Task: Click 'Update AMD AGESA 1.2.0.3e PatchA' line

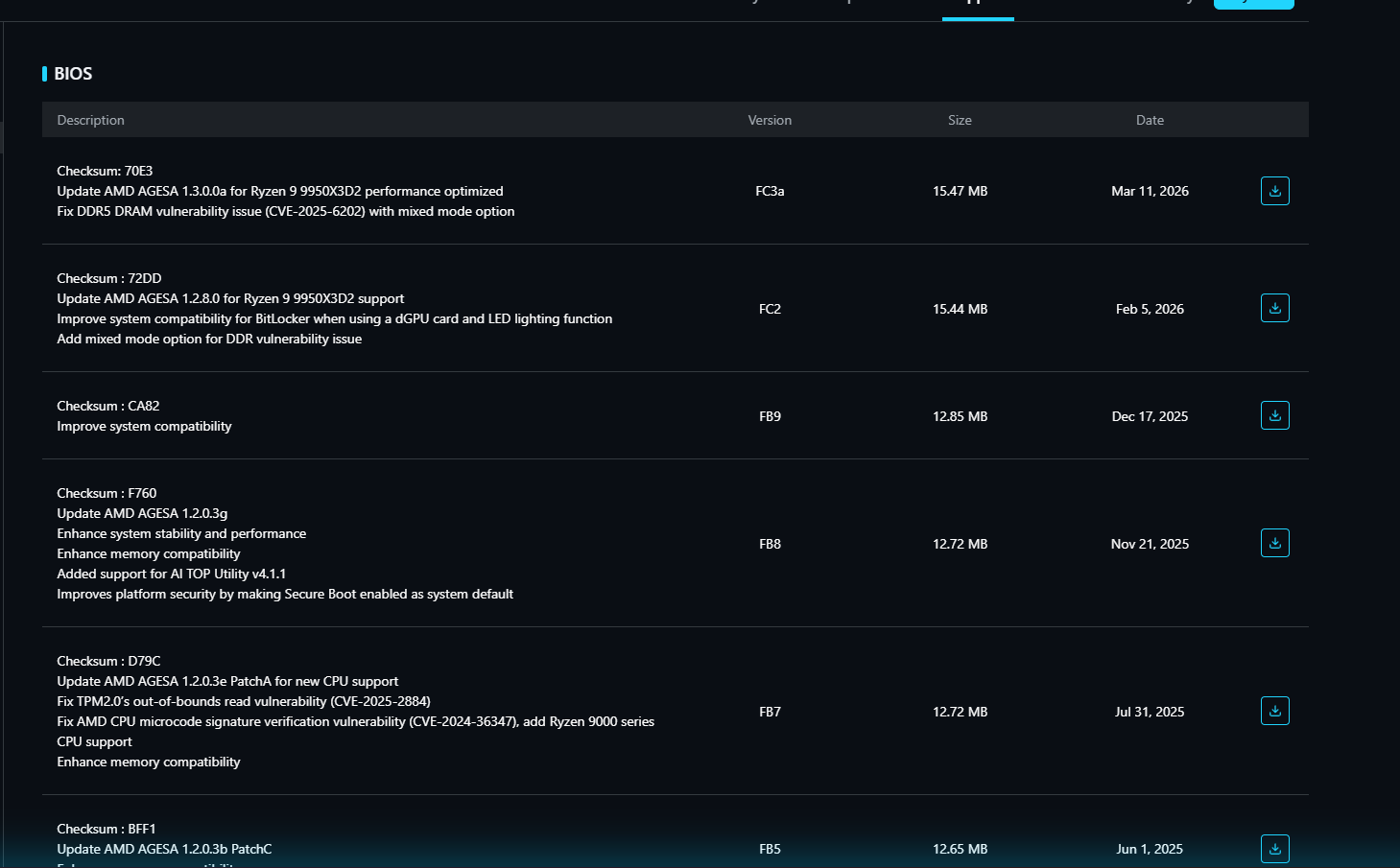Action: (x=227, y=681)
